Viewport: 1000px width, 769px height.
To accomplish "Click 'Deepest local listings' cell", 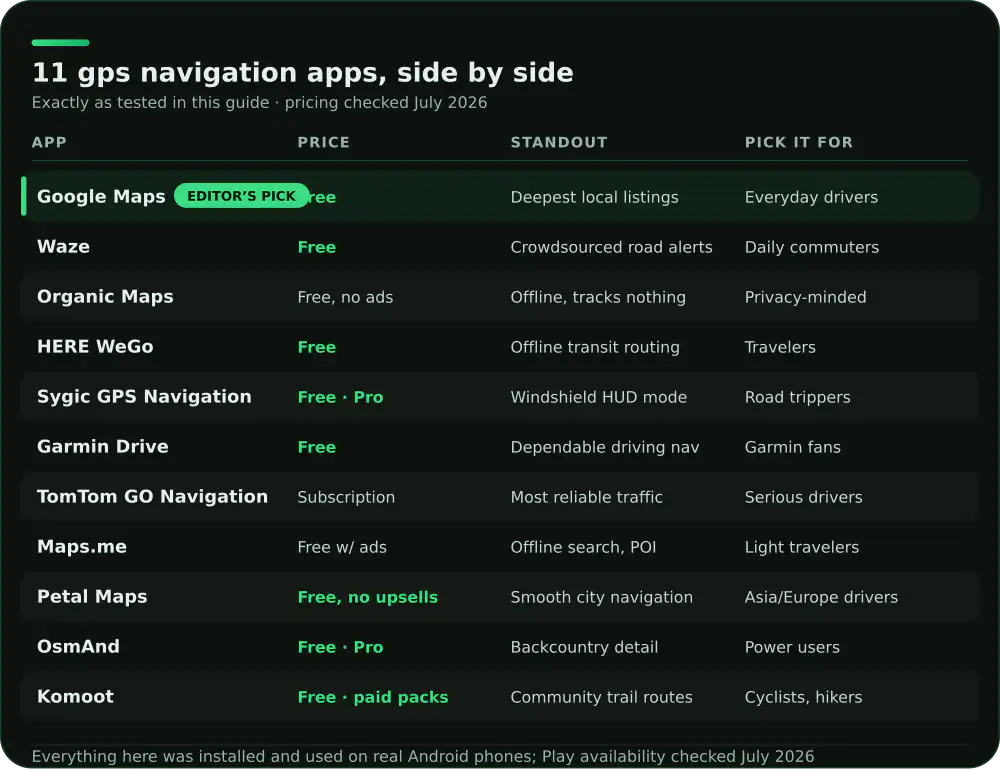I will coord(594,197).
